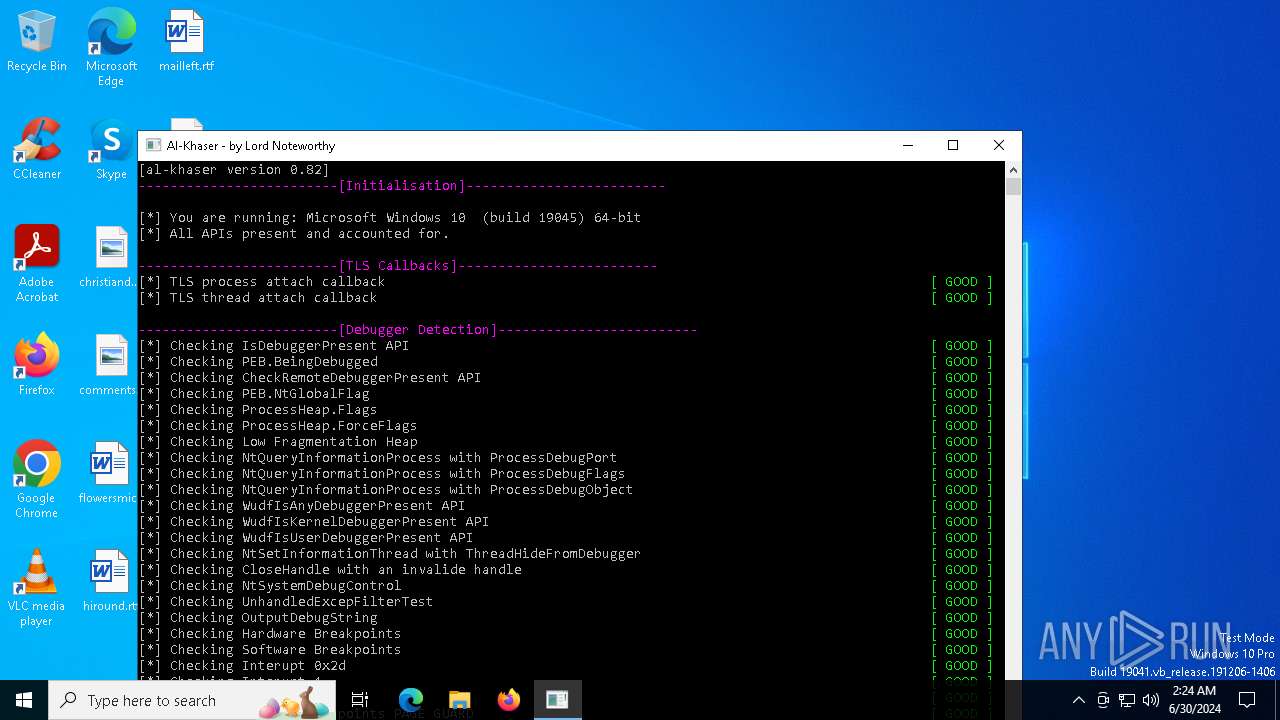The height and width of the screenshot is (720, 1280).
Task: Click 'TLS thread attach callback' line
Action: [x=258, y=298]
